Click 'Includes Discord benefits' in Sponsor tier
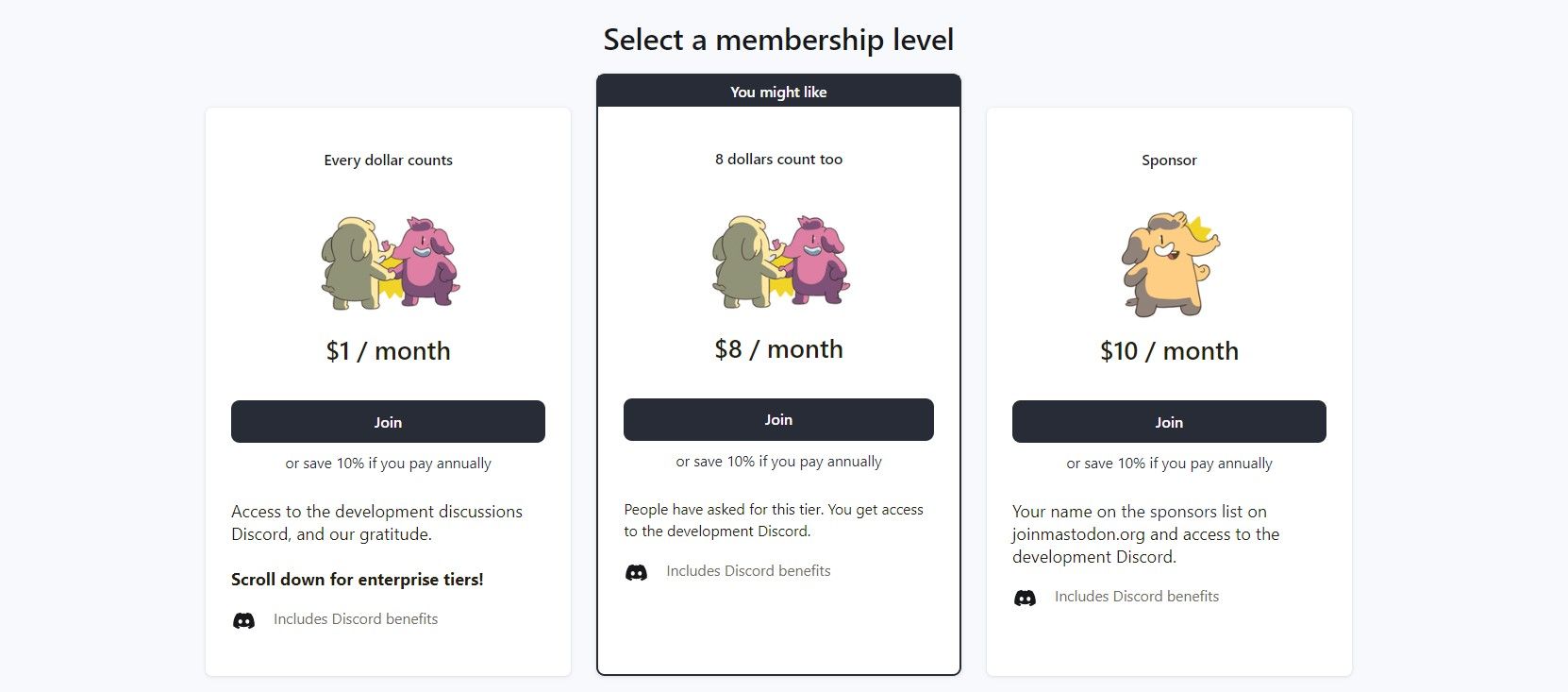The image size is (1568, 692). pos(1137,597)
